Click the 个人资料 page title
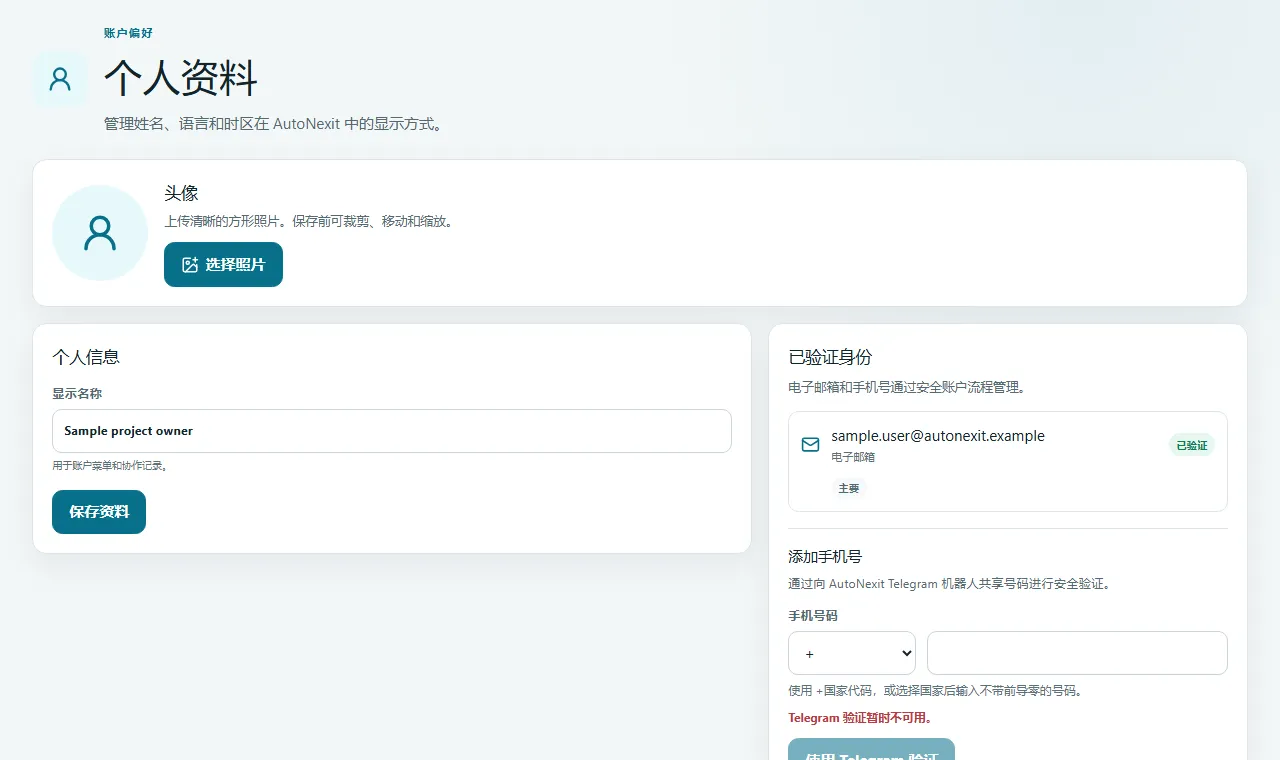Screen dimensions: 1280x760 [x=181, y=78]
